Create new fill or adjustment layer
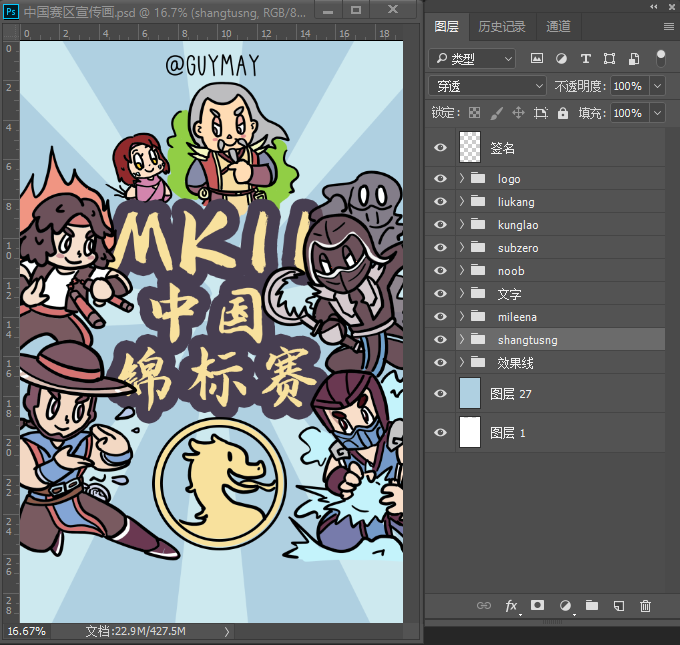Viewport: 680px width, 645px height. 565,606
